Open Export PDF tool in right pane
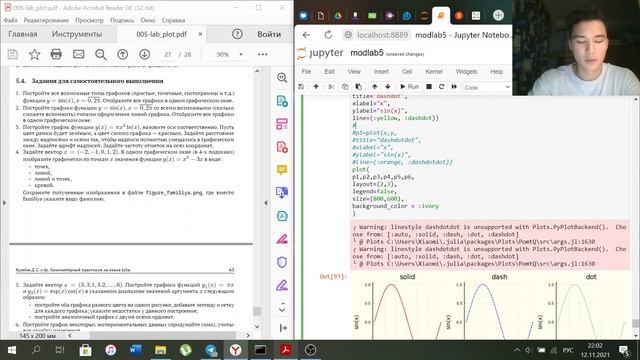This screenshot has height=360, width=640. click(x=282, y=101)
